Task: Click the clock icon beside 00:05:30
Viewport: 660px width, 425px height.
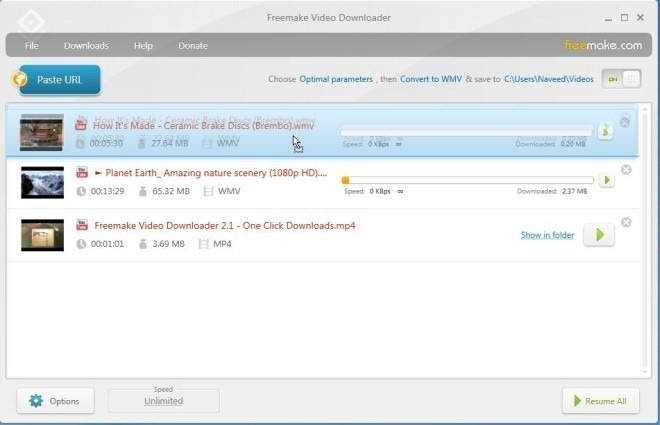Action: pyautogui.click(x=80, y=143)
